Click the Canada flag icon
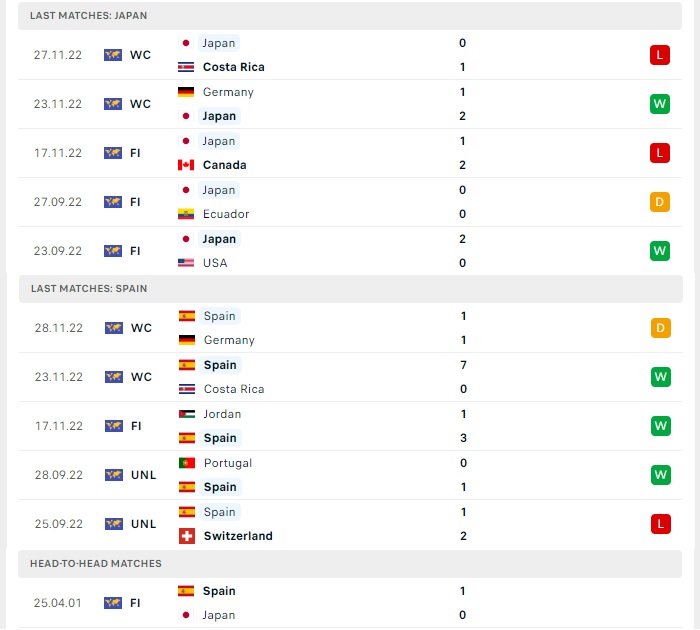The width and height of the screenshot is (700, 630). coord(186,165)
